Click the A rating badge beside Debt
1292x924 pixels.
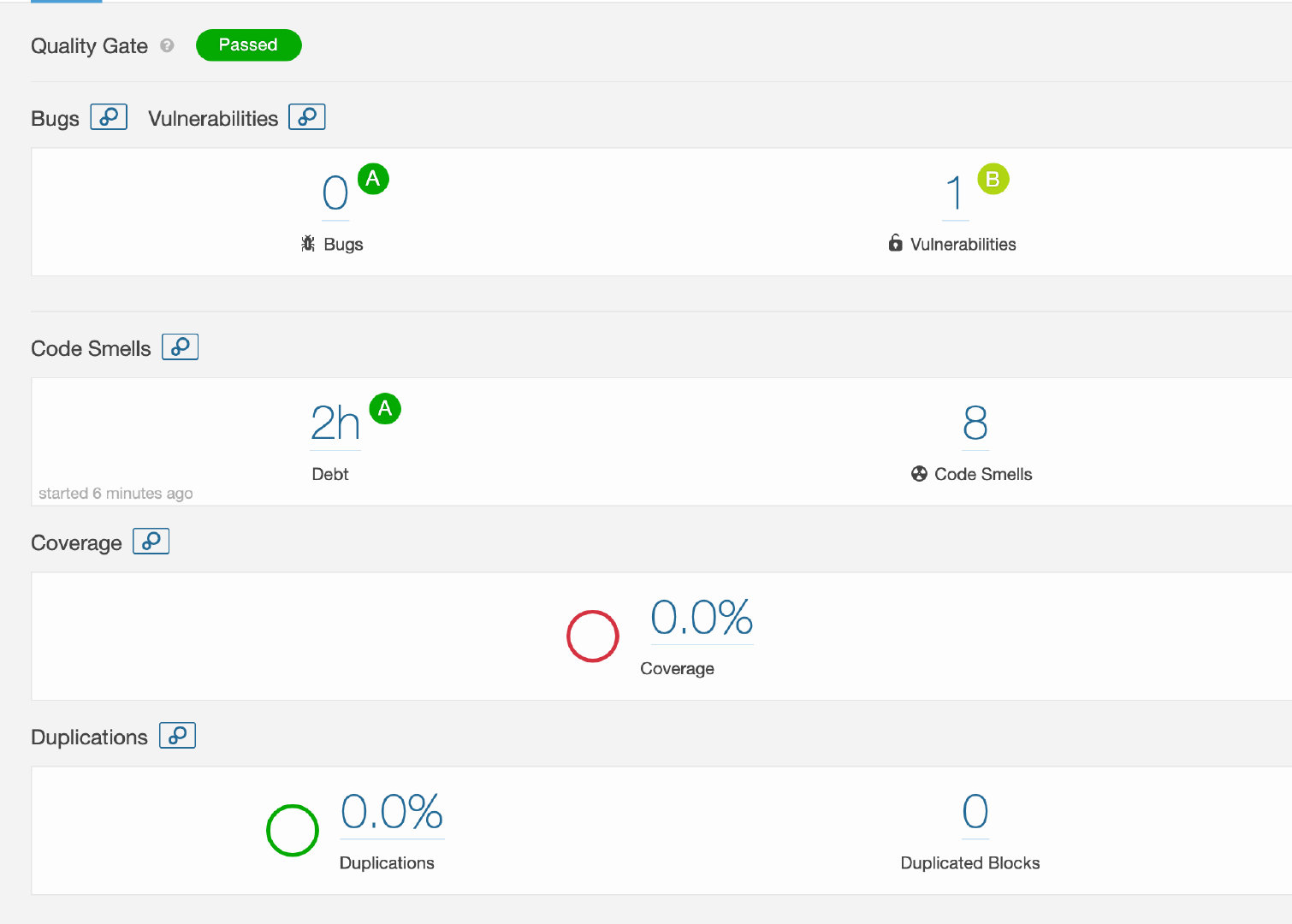385,409
